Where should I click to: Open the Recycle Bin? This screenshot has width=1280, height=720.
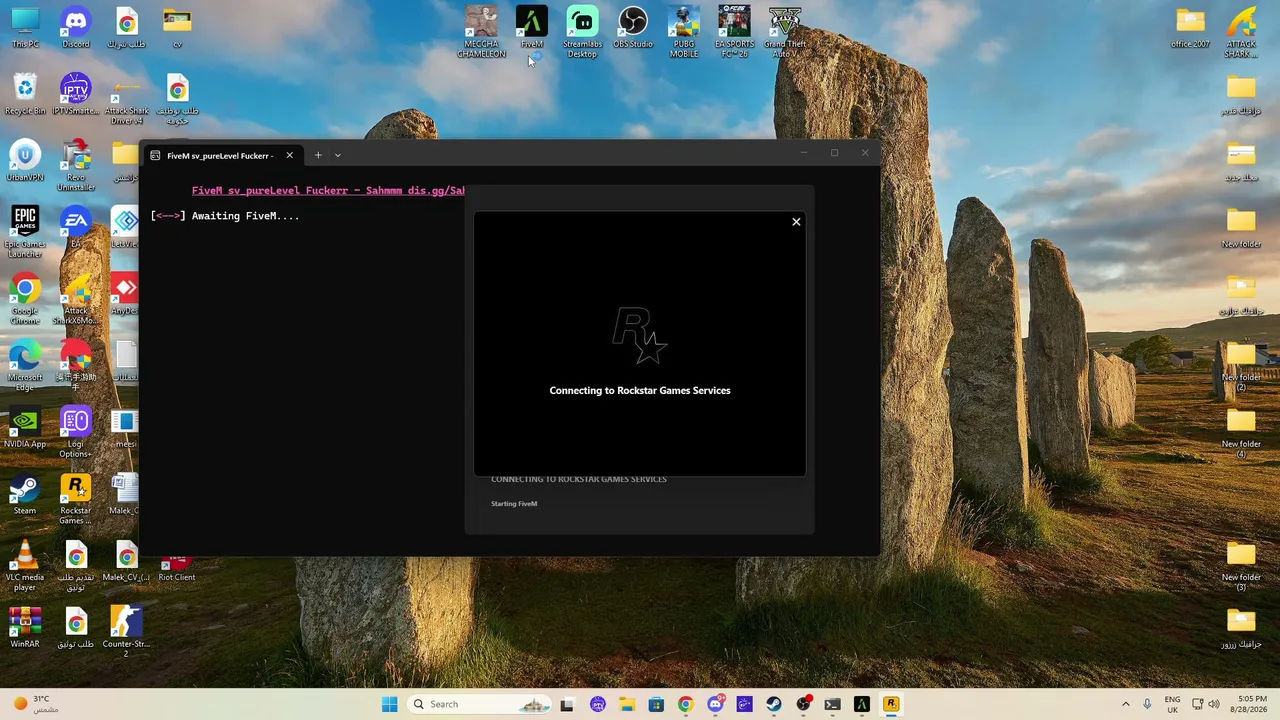(x=25, y=95)
